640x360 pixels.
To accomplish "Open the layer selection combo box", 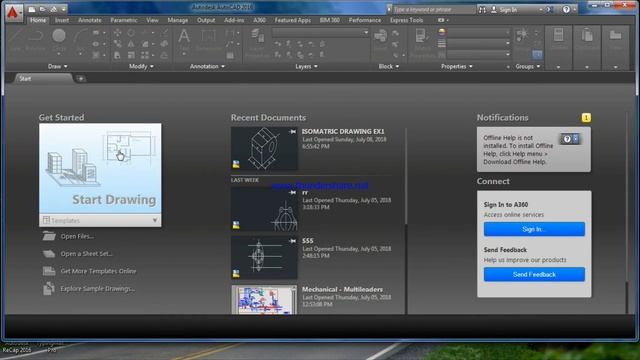I will pyautogui.click(x=320, y=32).
